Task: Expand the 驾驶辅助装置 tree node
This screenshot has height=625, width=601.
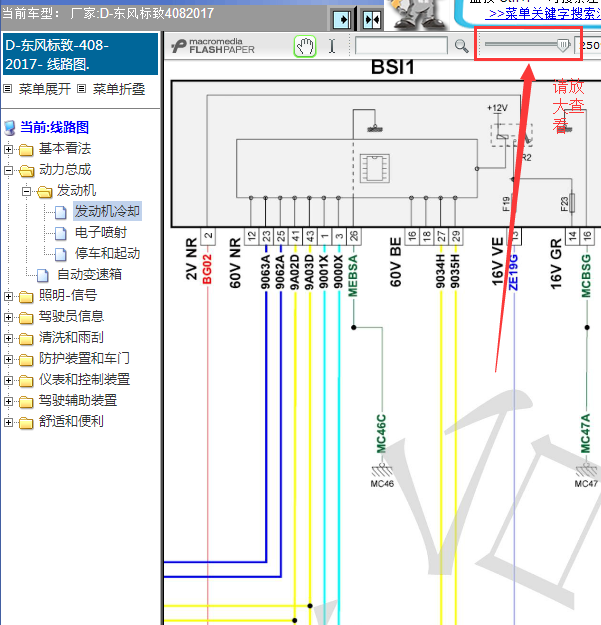Action: 8,401
